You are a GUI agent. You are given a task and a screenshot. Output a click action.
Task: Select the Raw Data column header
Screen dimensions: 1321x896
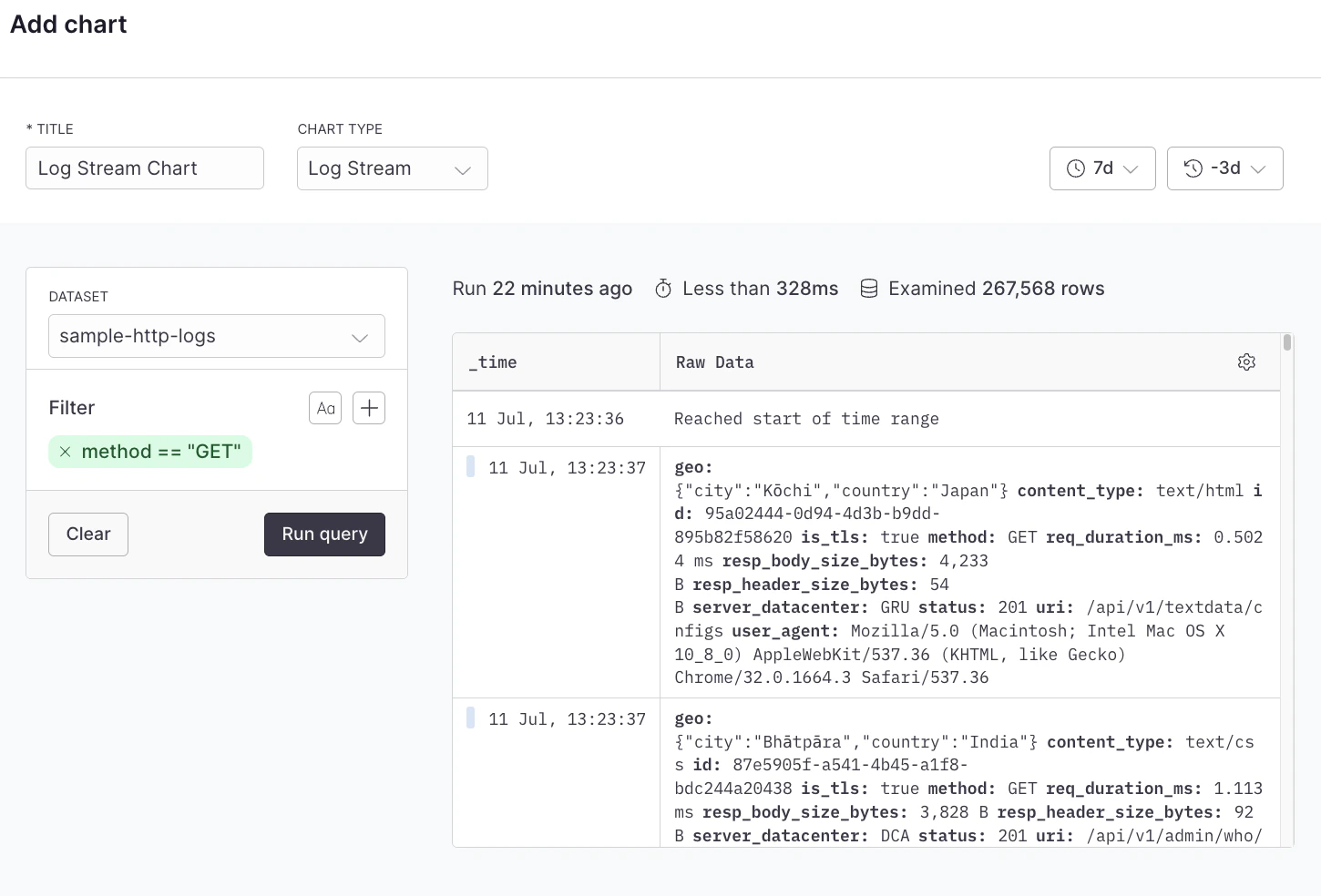click(714, 361)
